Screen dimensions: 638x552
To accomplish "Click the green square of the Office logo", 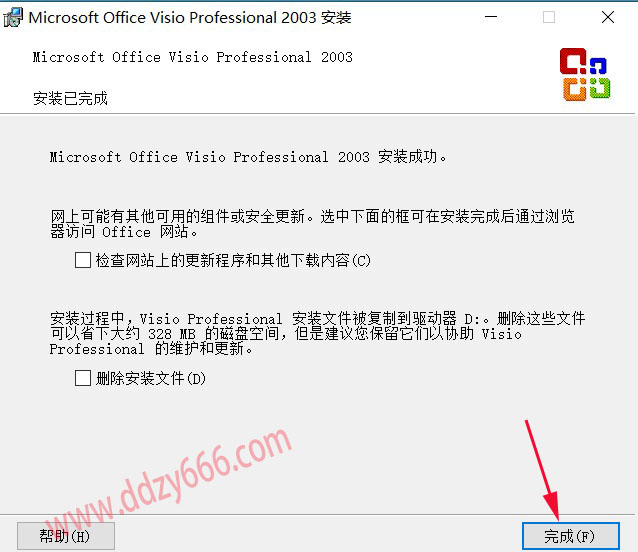I will point(600,88).
